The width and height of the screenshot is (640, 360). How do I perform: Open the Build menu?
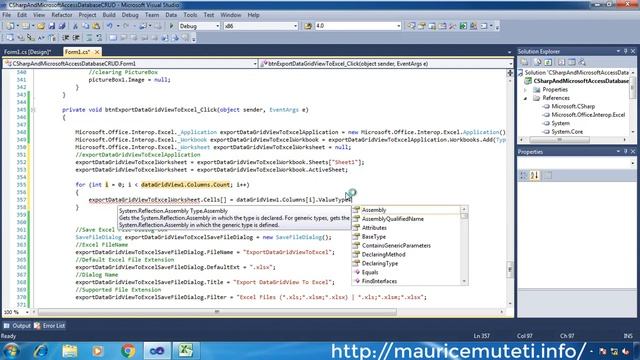(109, 15)
